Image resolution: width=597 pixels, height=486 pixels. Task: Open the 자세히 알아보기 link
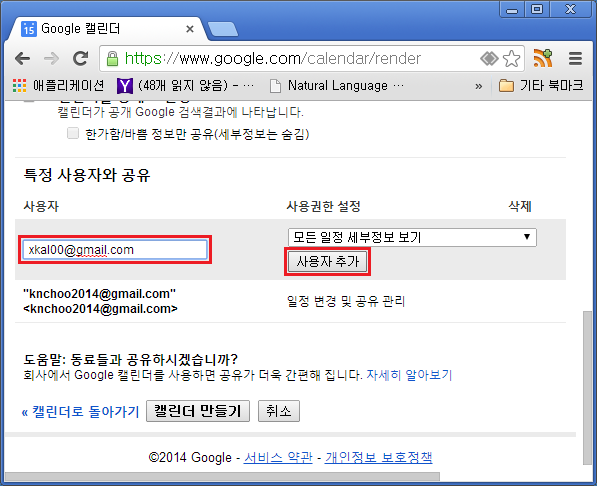(x=409, y=375)
